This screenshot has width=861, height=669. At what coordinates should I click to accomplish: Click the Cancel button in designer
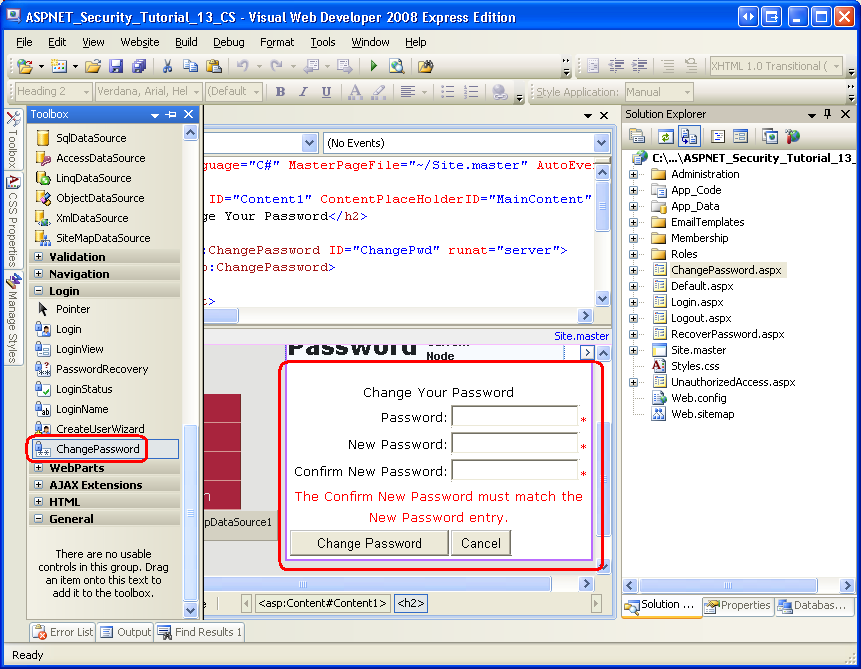[x=481, y=543]
